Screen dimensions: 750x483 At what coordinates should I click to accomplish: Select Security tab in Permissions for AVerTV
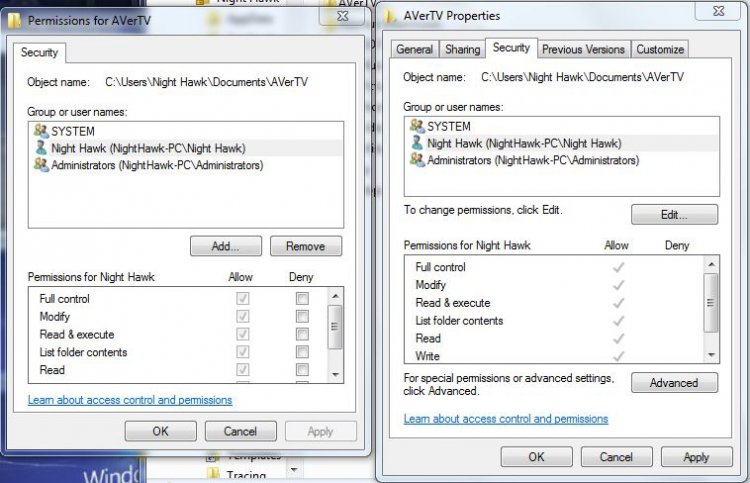pos(39,53)
